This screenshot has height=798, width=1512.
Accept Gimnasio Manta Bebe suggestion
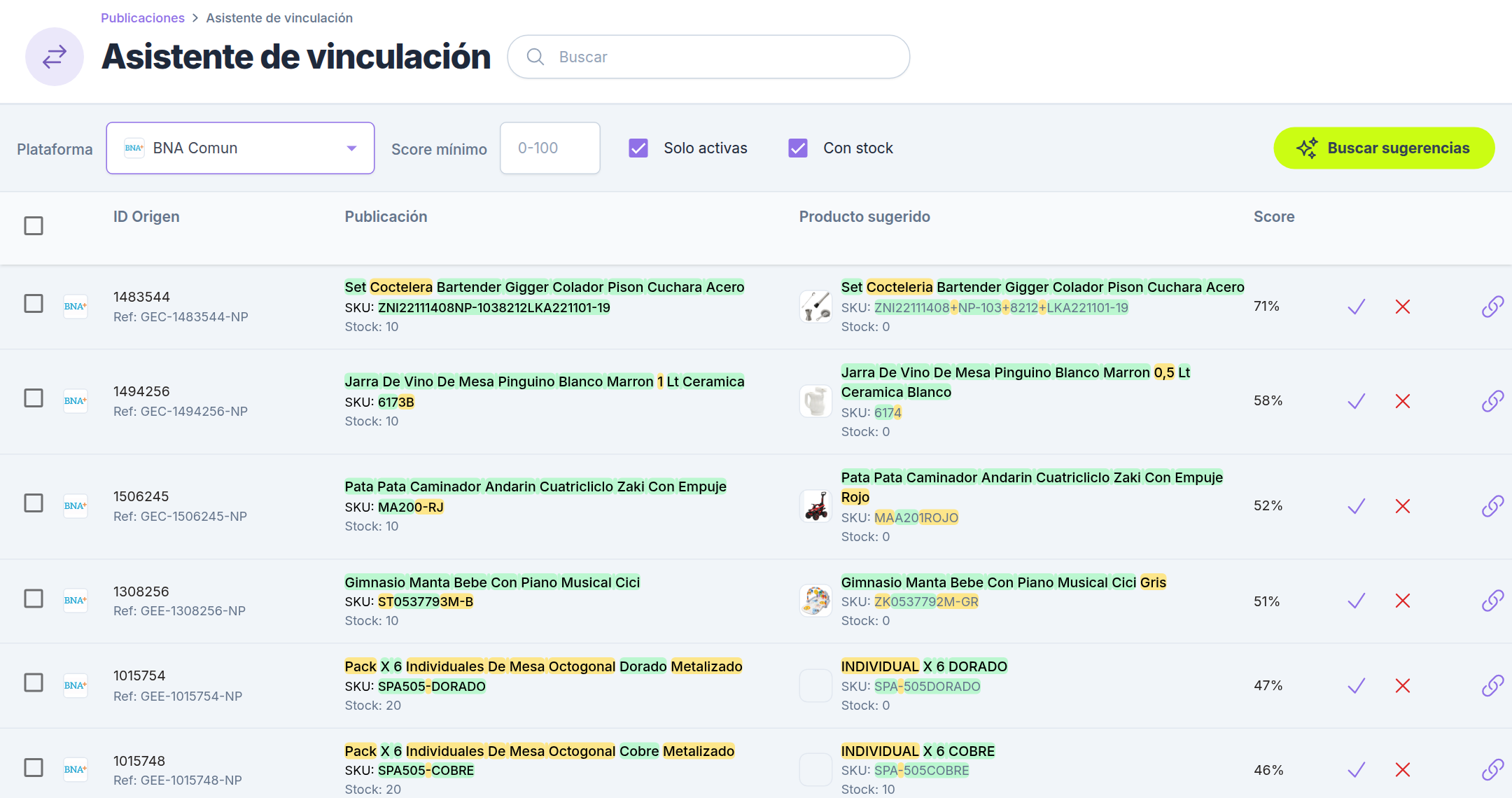1357,601
